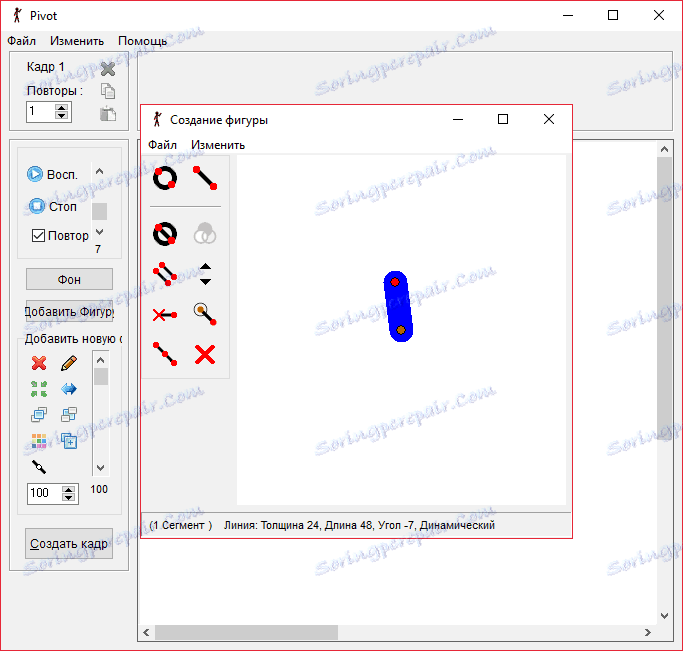The image size is (683, 651).
Task: Open figure color palette icon
Action: click(x=39, y=441)
